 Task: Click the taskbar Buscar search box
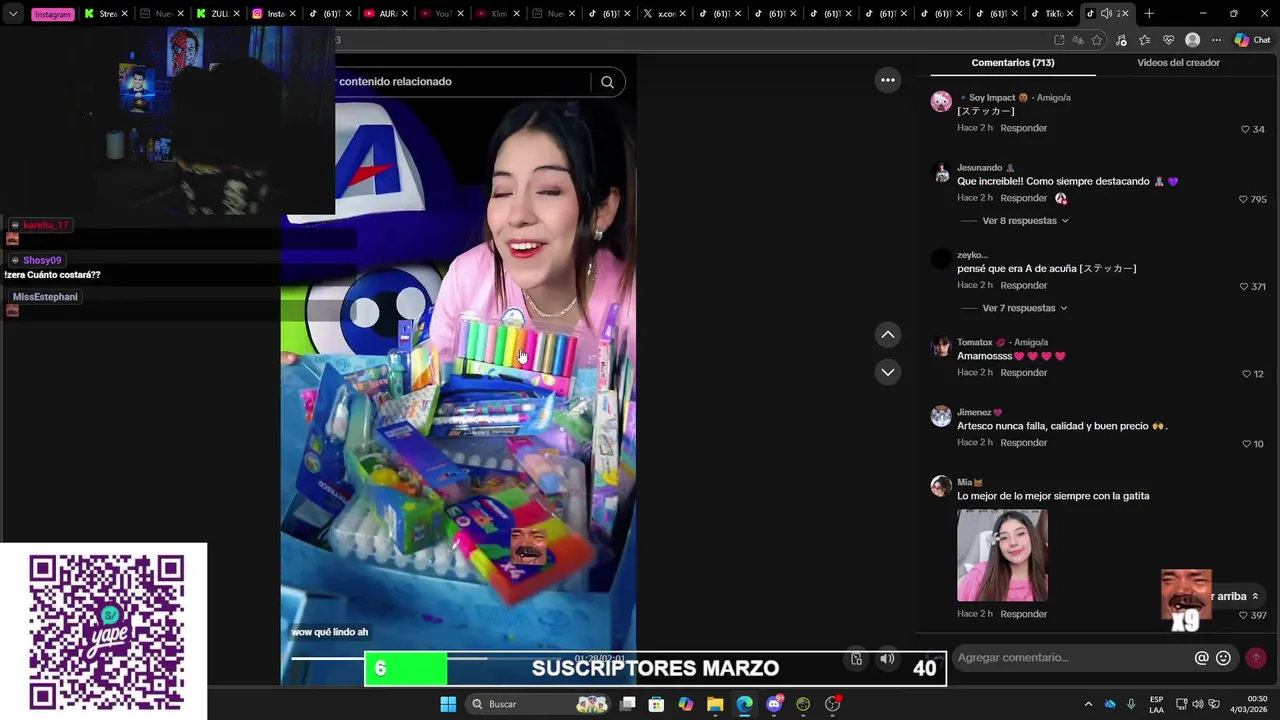(539, 704)
